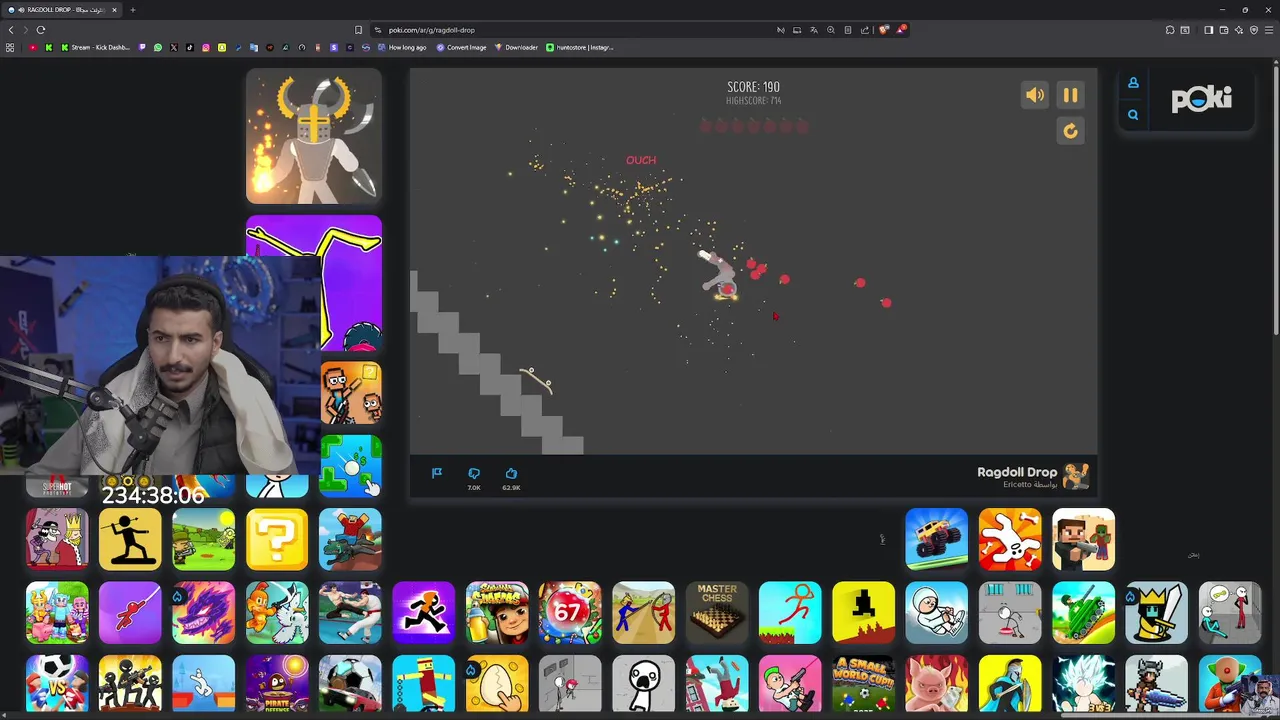The height and width of the screenshot is (720, 1280).
Task: Open the golden helmet knight game thumbnail
Action: [x=314, y=136]
